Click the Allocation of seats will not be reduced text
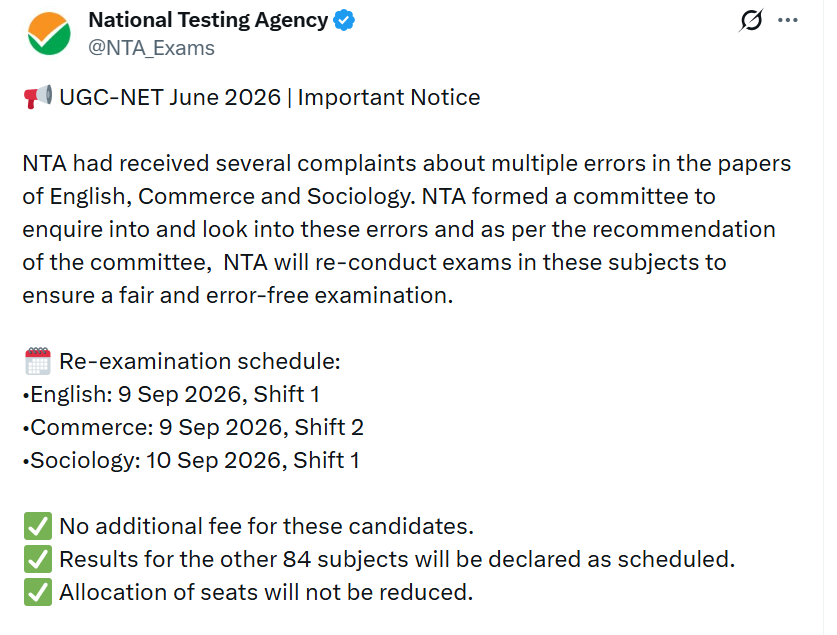This screenshot has height=635, width=837. coord(266,593)
